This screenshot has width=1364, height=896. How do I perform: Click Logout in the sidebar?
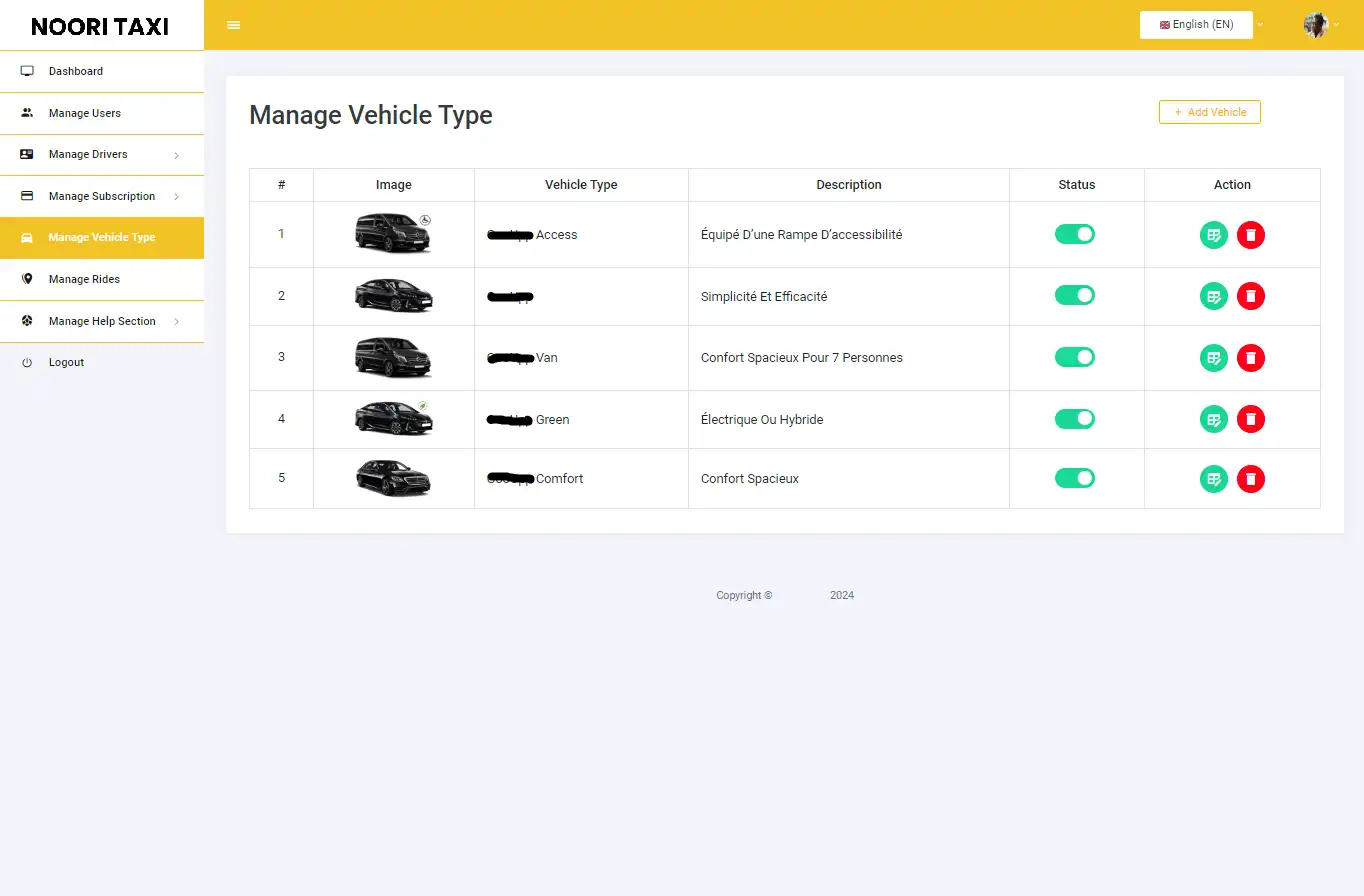click(x=66, y=362)
